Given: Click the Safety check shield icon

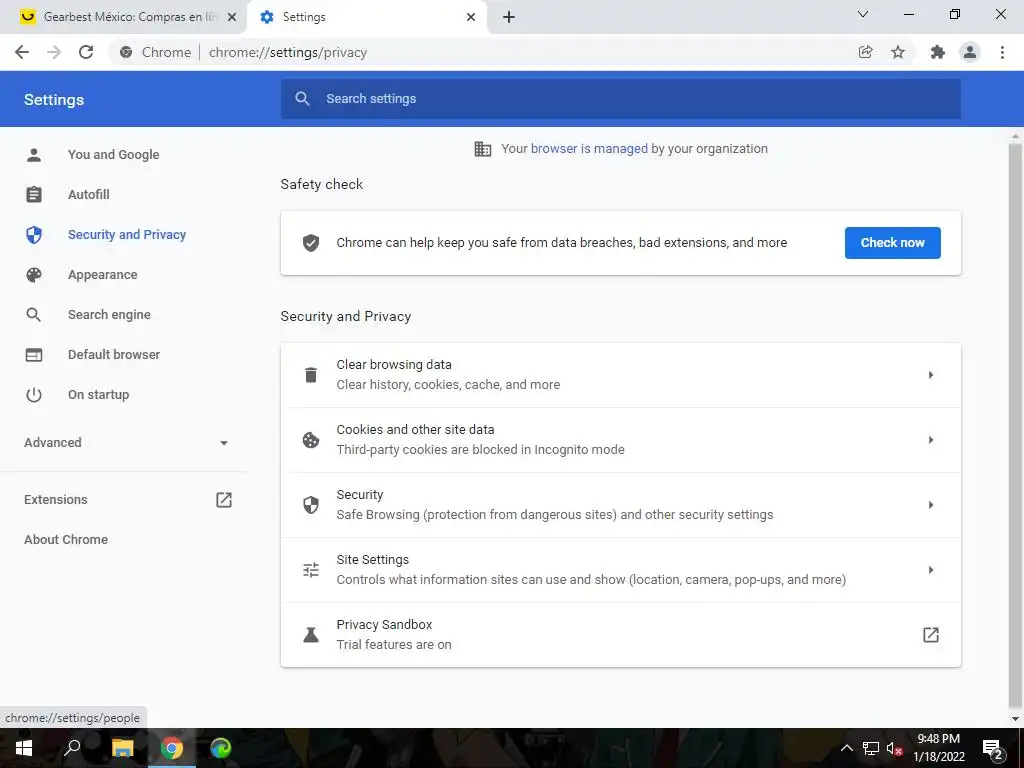Looking at the screenshot, I should click(x=311, y=243).
